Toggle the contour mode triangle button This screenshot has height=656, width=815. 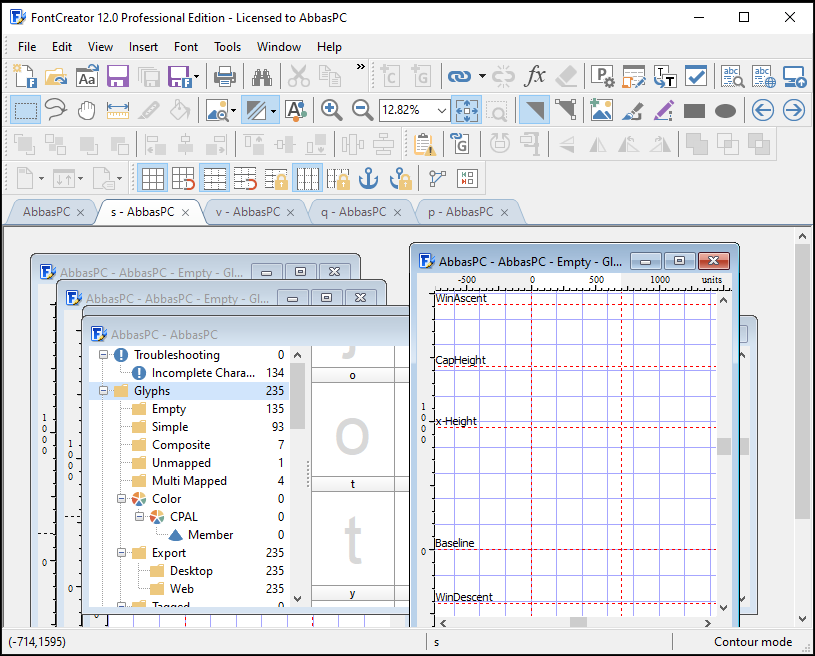pyautogui.click(x=534, y=110)
